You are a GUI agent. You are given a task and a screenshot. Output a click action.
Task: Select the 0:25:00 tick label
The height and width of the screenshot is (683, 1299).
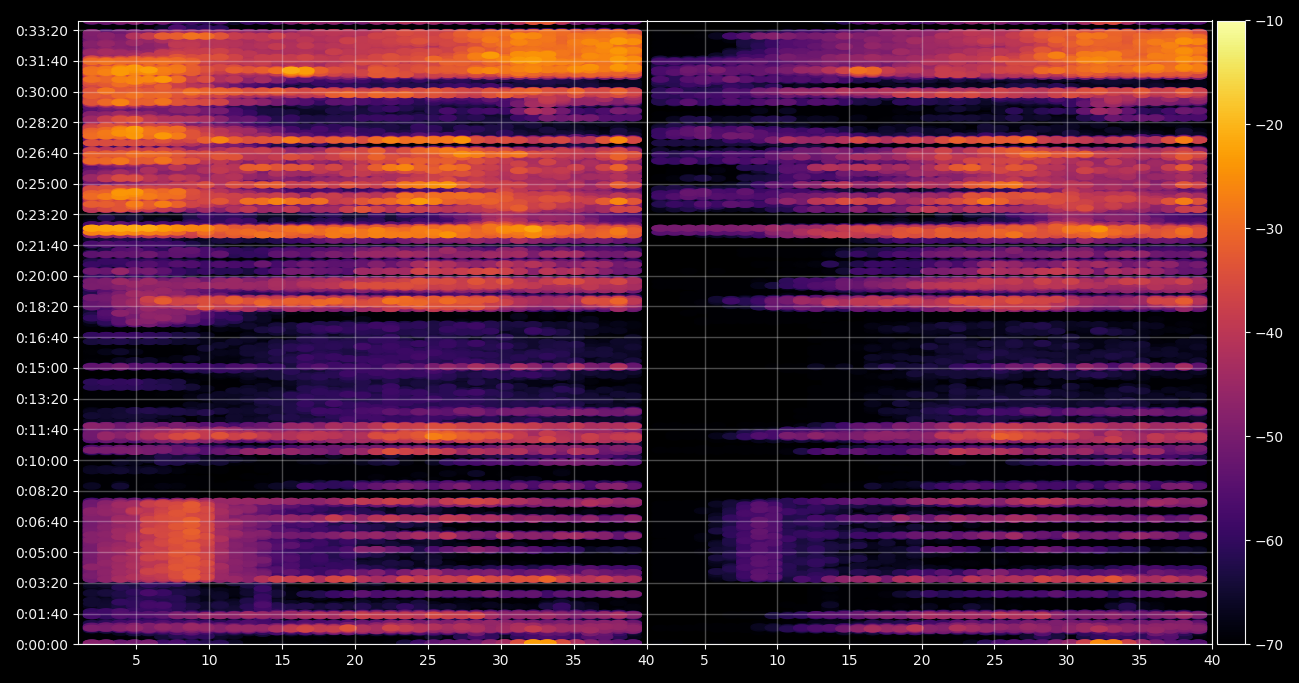[42, 184]
